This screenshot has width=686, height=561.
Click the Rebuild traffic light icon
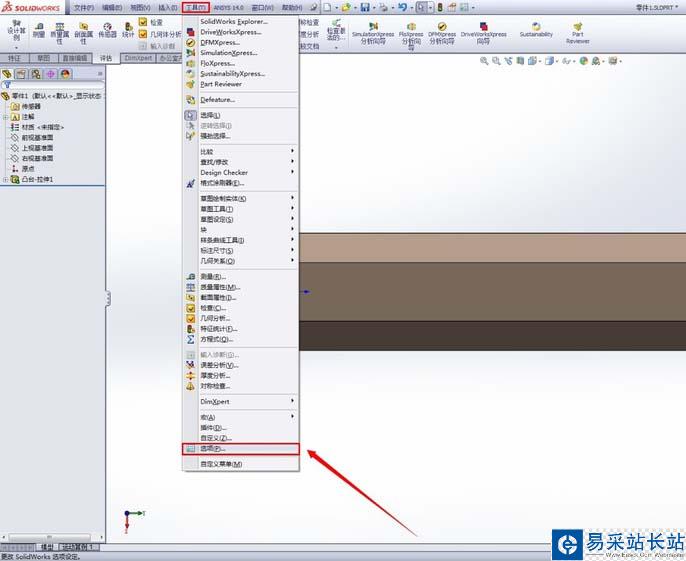tap(440, 7)
